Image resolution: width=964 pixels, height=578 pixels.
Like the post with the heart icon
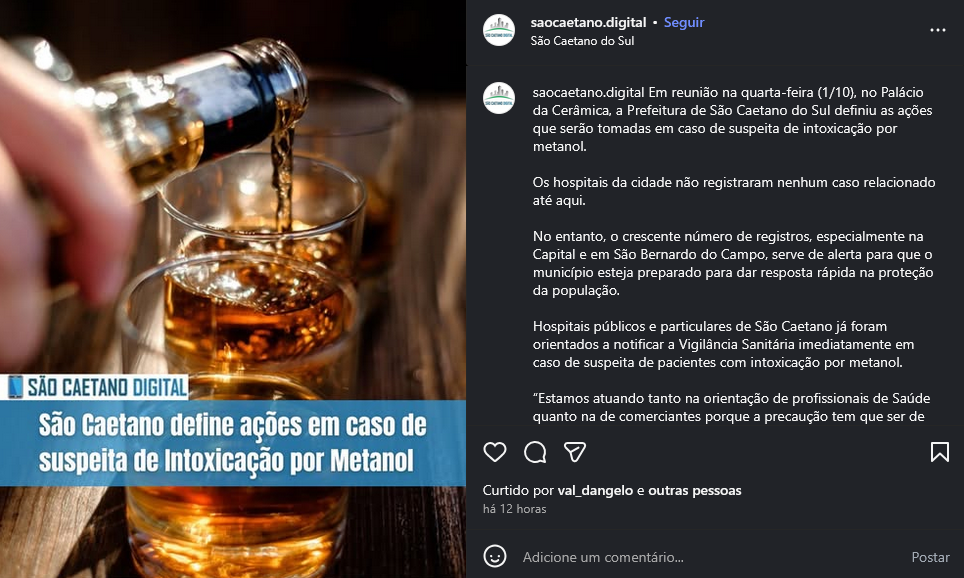point(495,452)
